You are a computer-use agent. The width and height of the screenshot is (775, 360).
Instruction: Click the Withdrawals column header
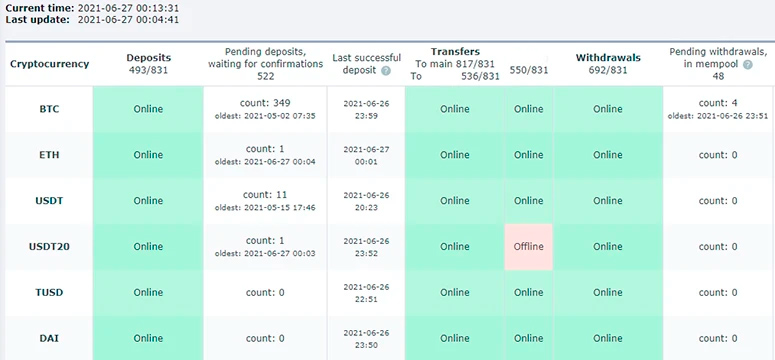pos(608,58)
